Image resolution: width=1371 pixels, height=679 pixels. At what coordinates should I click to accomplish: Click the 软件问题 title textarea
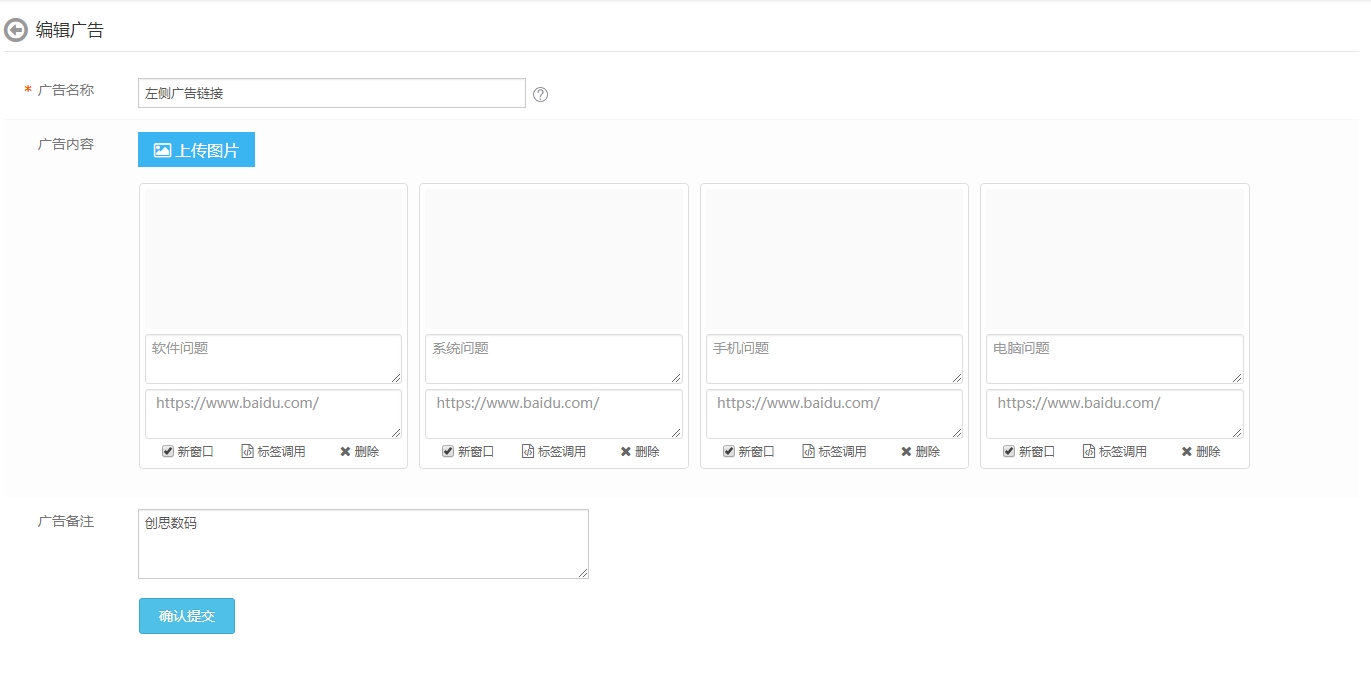click(x=273, y=359)
